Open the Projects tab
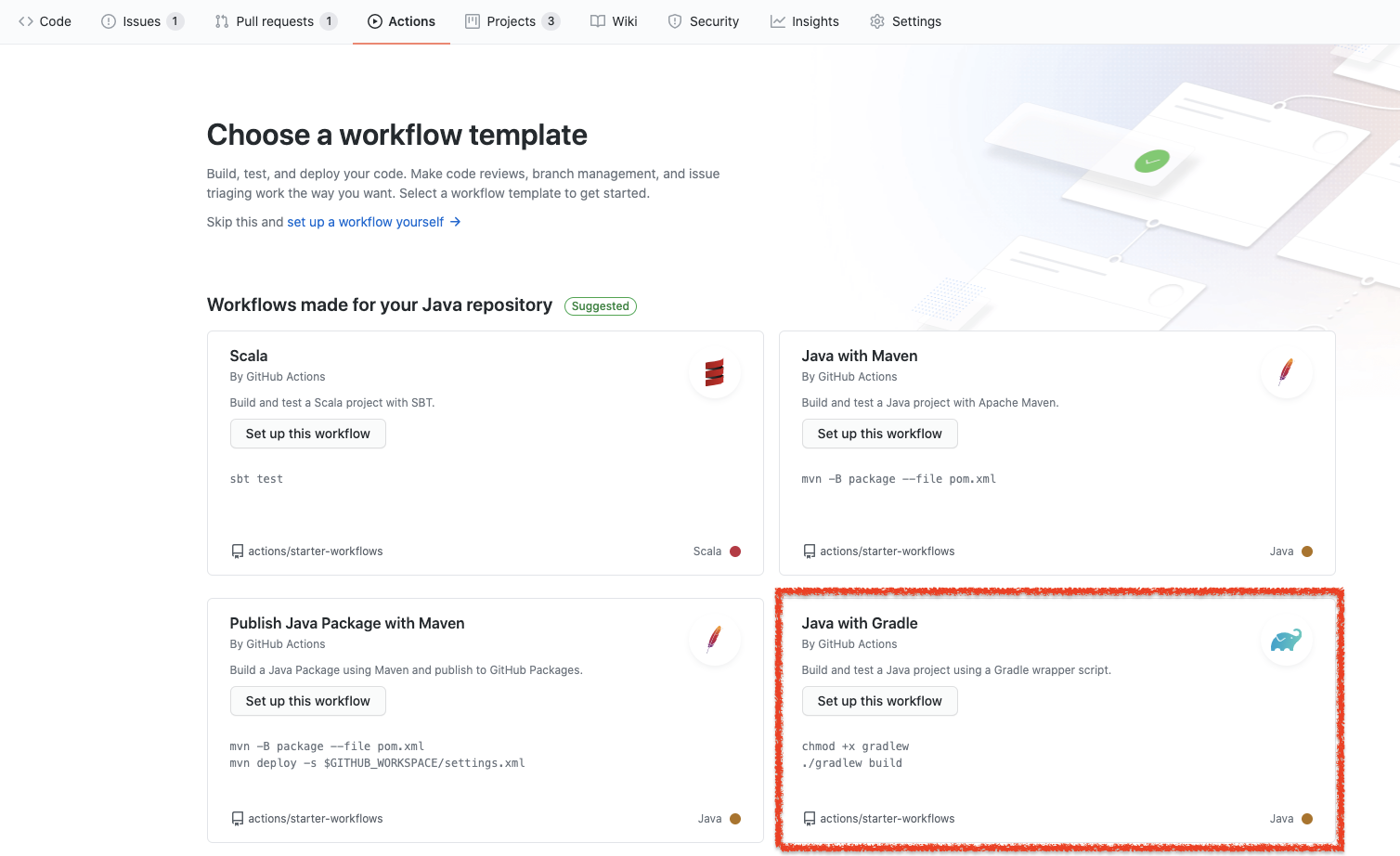 [x=512, y=21]
